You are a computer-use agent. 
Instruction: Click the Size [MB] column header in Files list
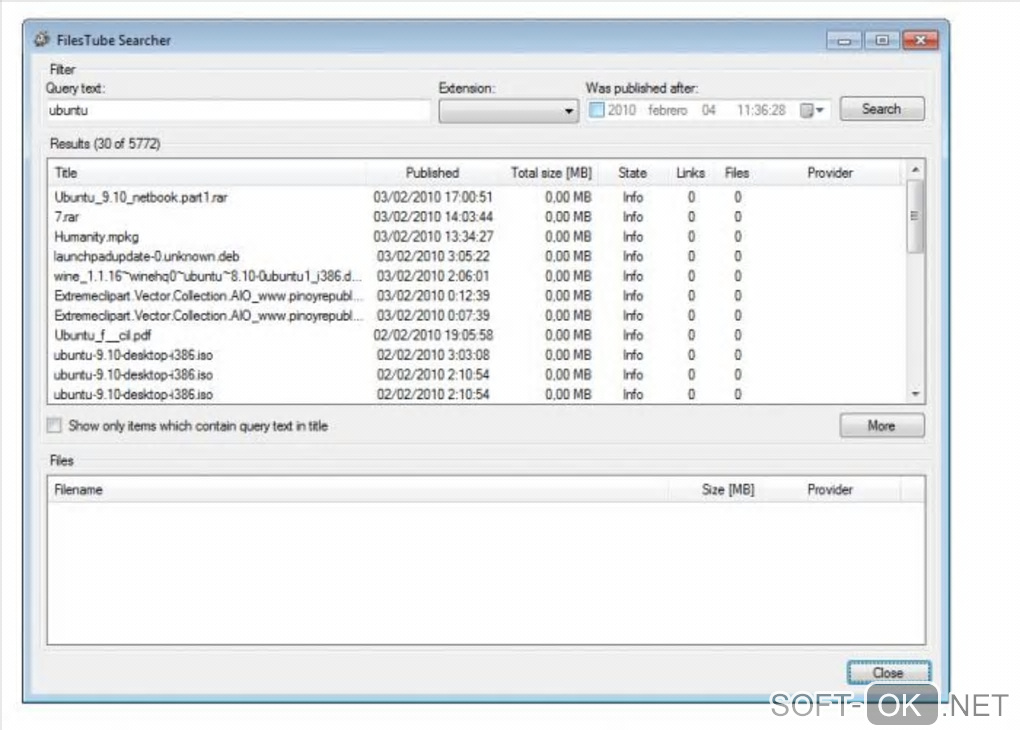pyautogui.click(x=728, y=489)
